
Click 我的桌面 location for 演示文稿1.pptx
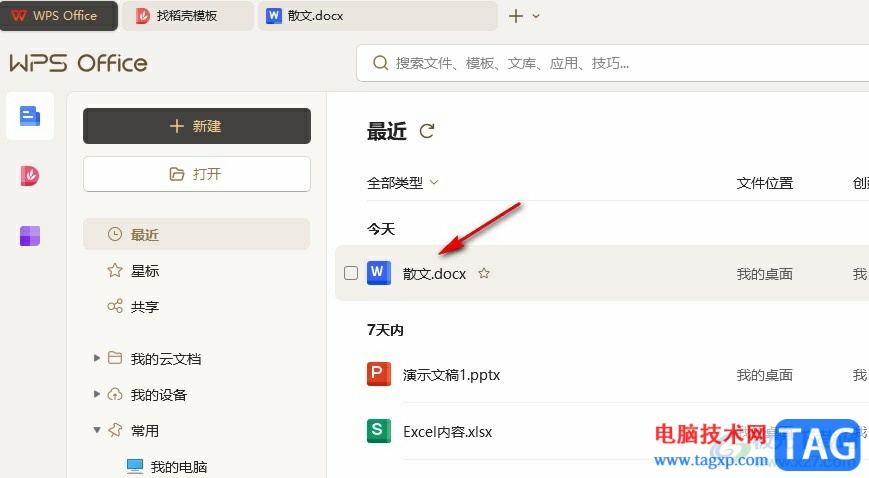click(765, 375)
